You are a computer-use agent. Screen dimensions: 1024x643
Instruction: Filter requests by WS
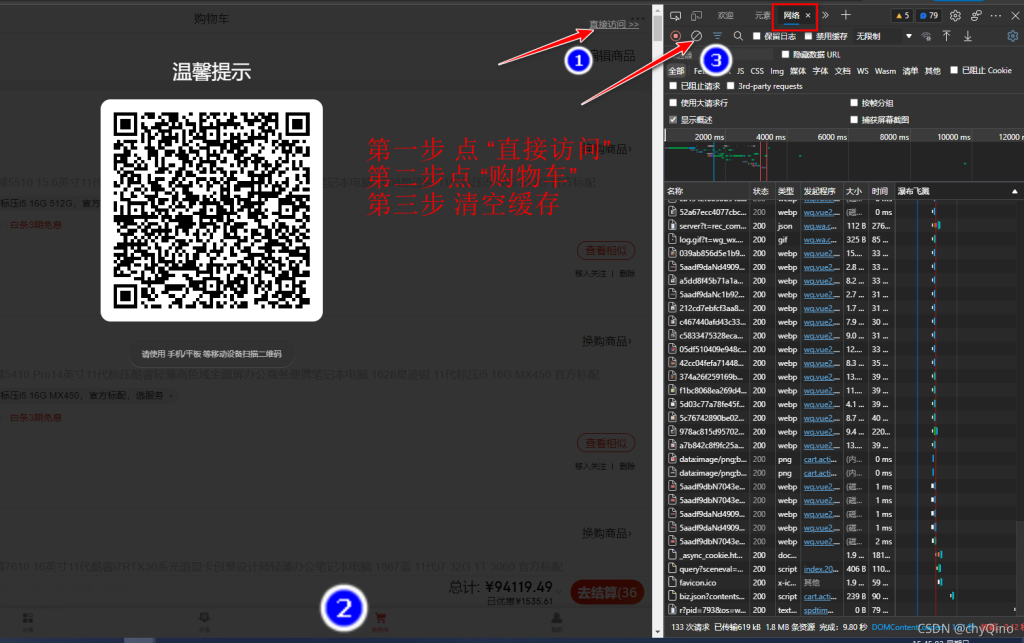coord(863,71)
